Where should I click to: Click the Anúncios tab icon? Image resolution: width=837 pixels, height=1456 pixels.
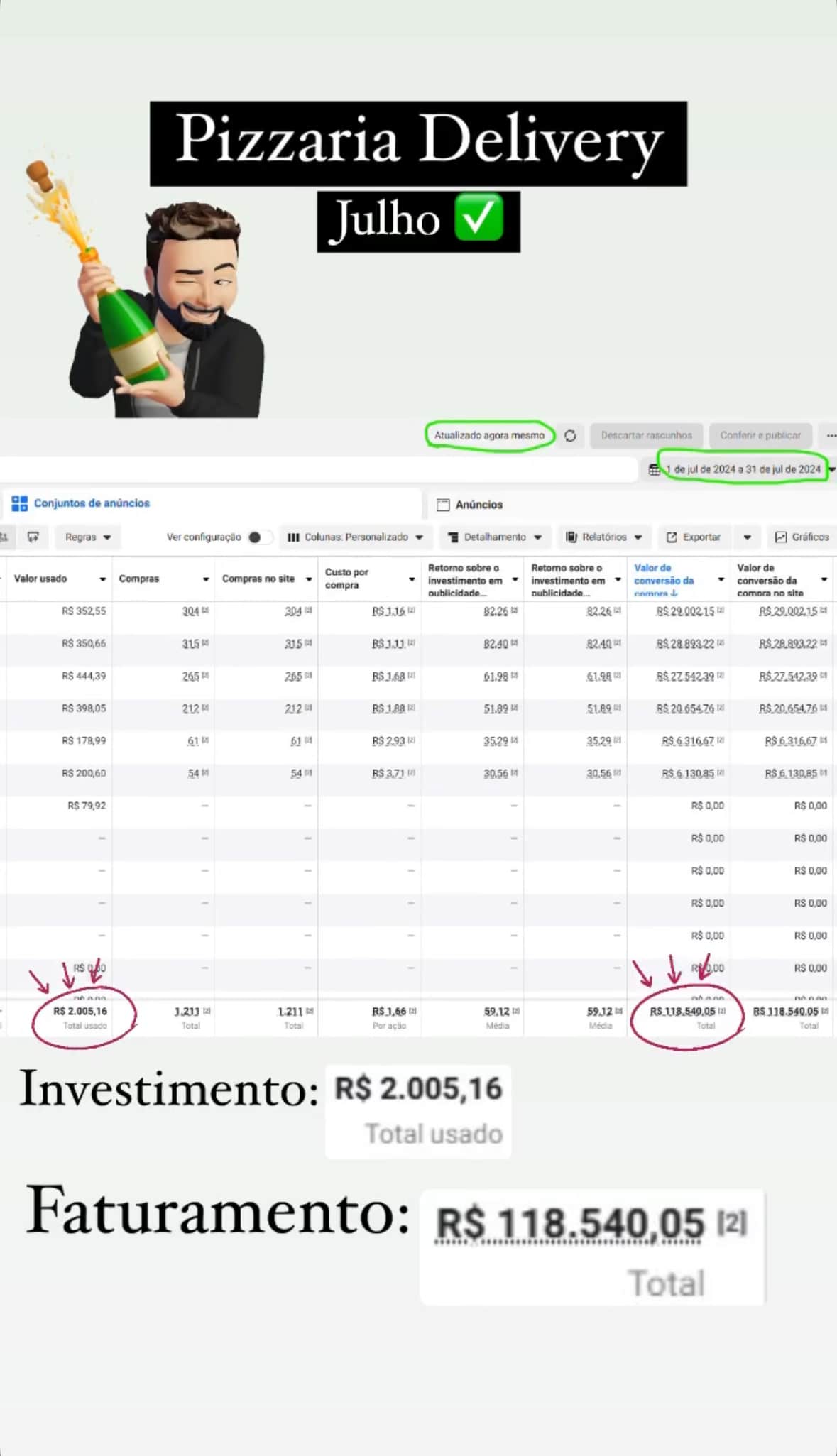tap(444, 505)
